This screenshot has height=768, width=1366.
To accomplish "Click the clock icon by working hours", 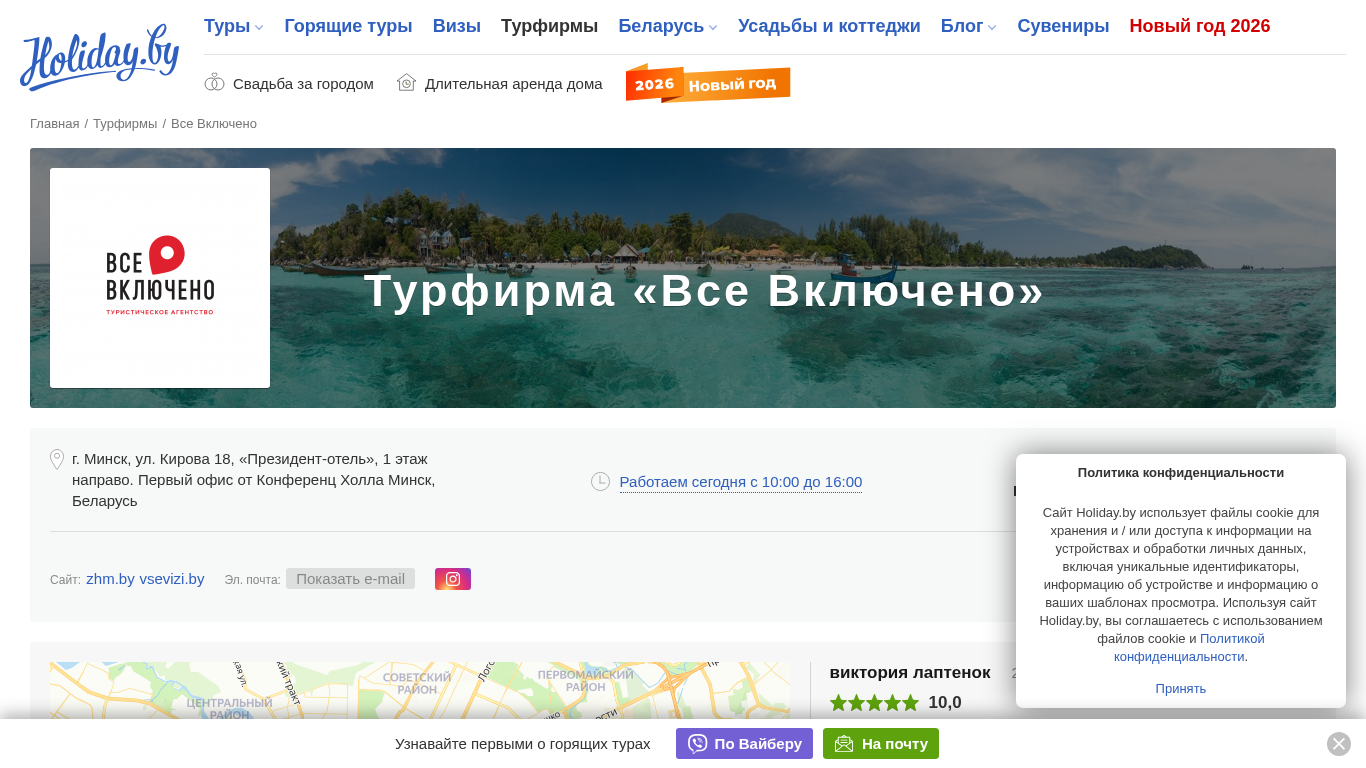I will point(600,482).
